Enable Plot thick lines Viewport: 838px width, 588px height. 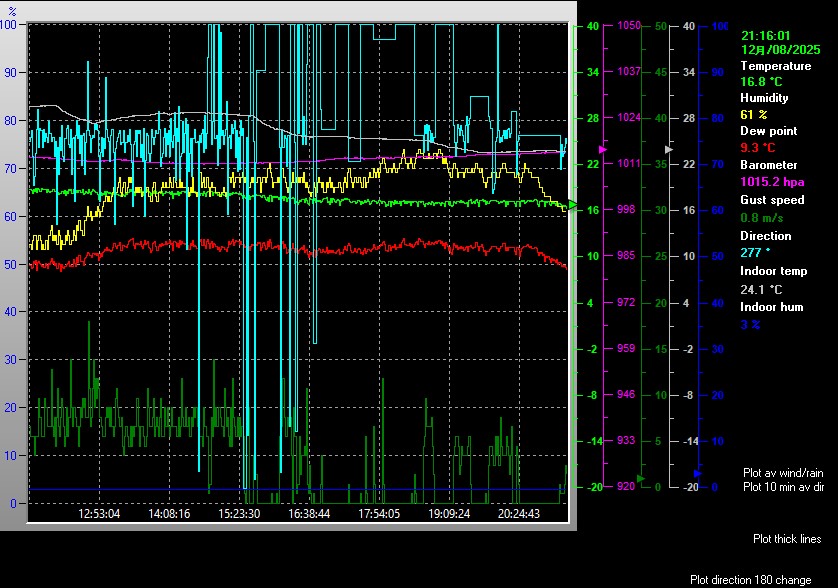pos(787,539)
